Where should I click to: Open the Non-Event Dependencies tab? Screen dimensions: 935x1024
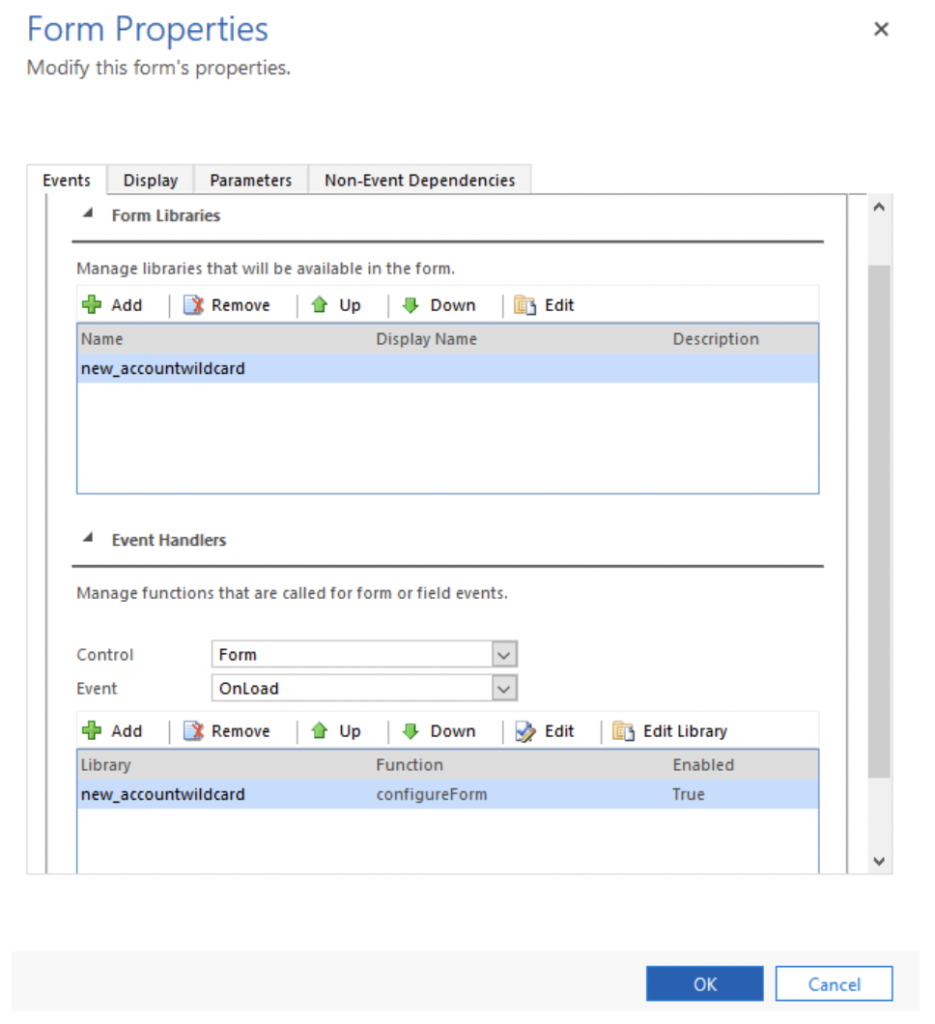421,180
